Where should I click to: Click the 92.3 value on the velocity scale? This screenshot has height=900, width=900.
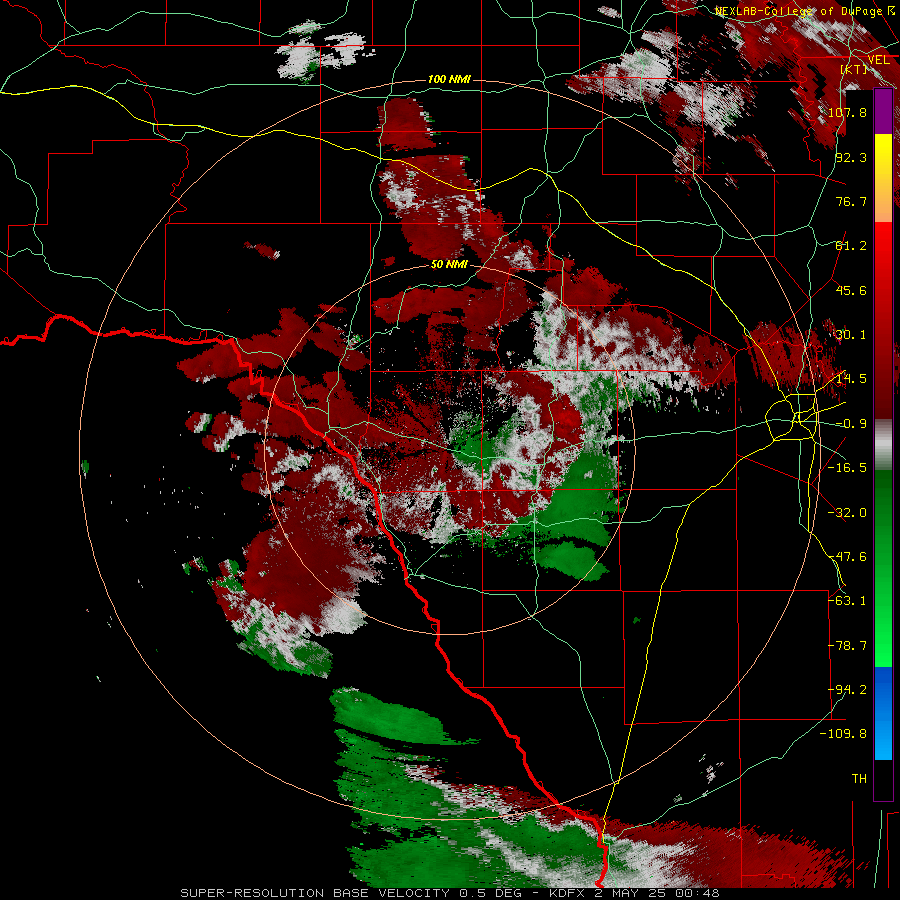[x=851, y=157]
